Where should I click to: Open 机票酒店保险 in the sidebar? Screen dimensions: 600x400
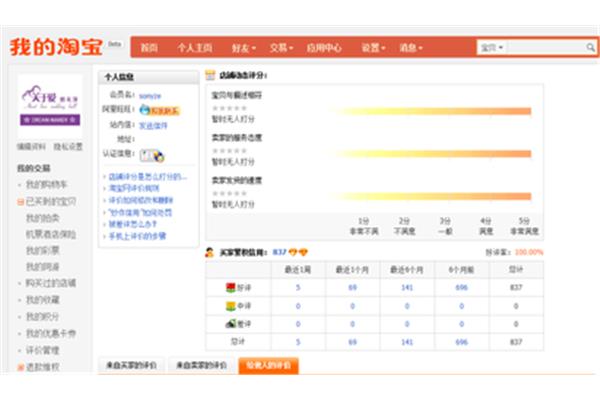pyautogui.click(x=51, y=234)
